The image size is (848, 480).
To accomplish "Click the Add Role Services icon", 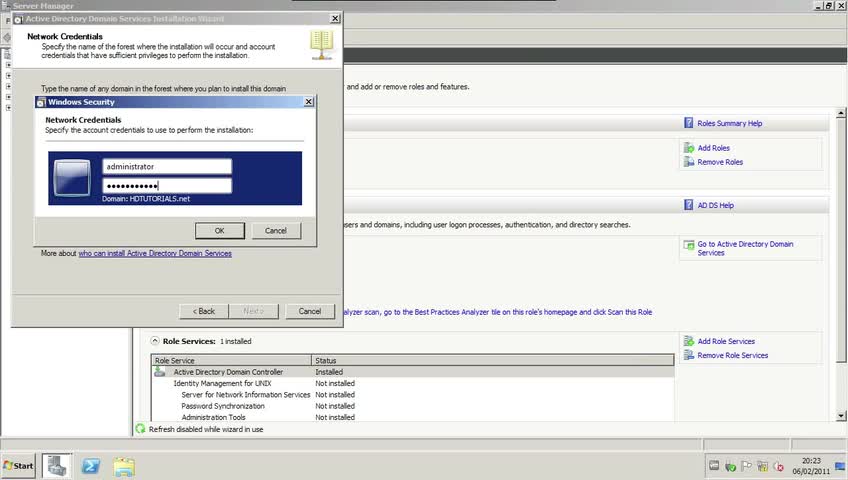I will (688, 341).
